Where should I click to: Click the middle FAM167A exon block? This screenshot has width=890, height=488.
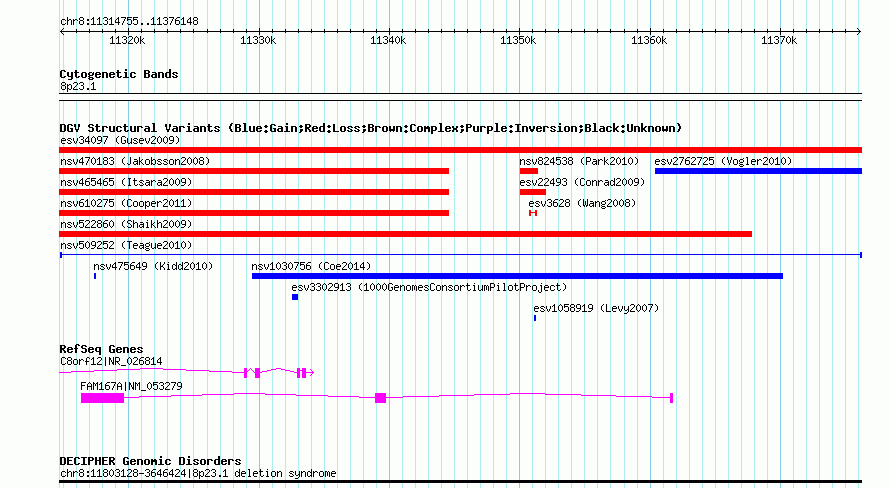[x=380, y=398]
